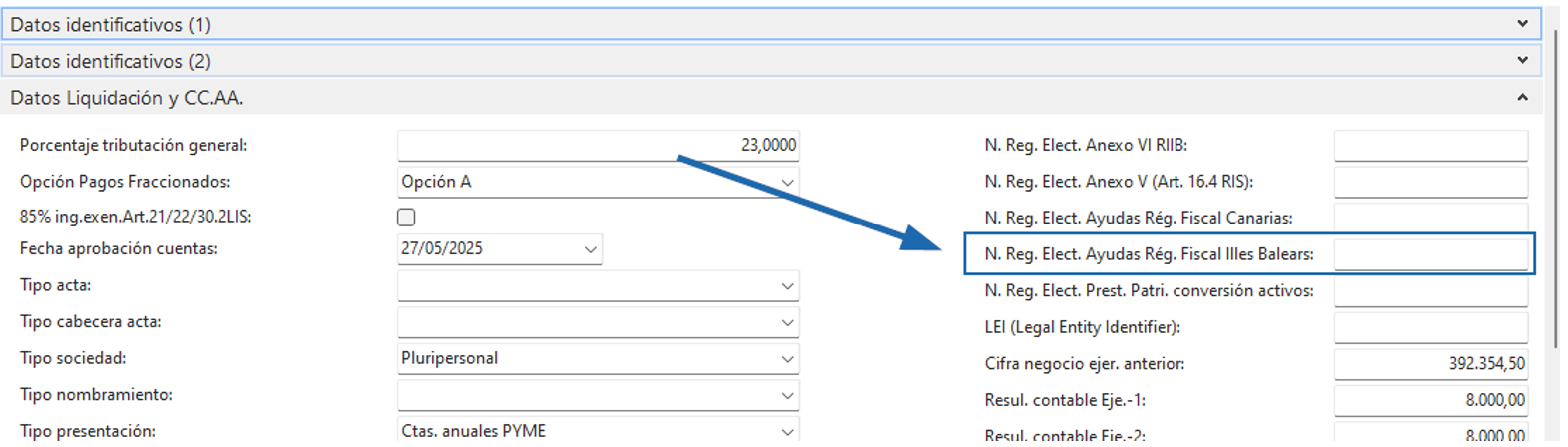Viewport: 1568px width, 447px height.
Task: Click the Resul. contable Eje.-1 field
Action: click(1431, 400)
